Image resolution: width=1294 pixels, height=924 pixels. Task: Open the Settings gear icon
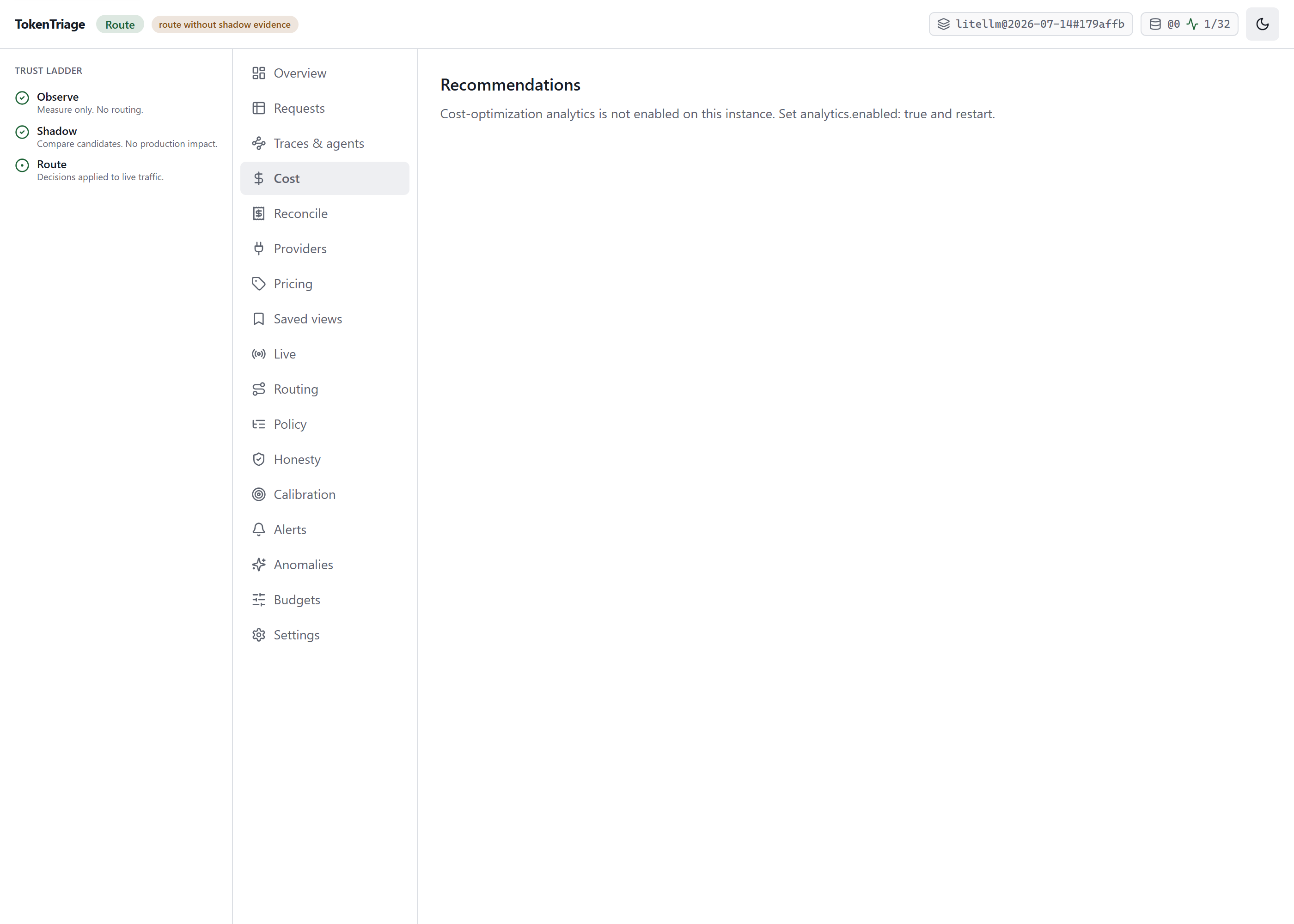click(258, 635)
